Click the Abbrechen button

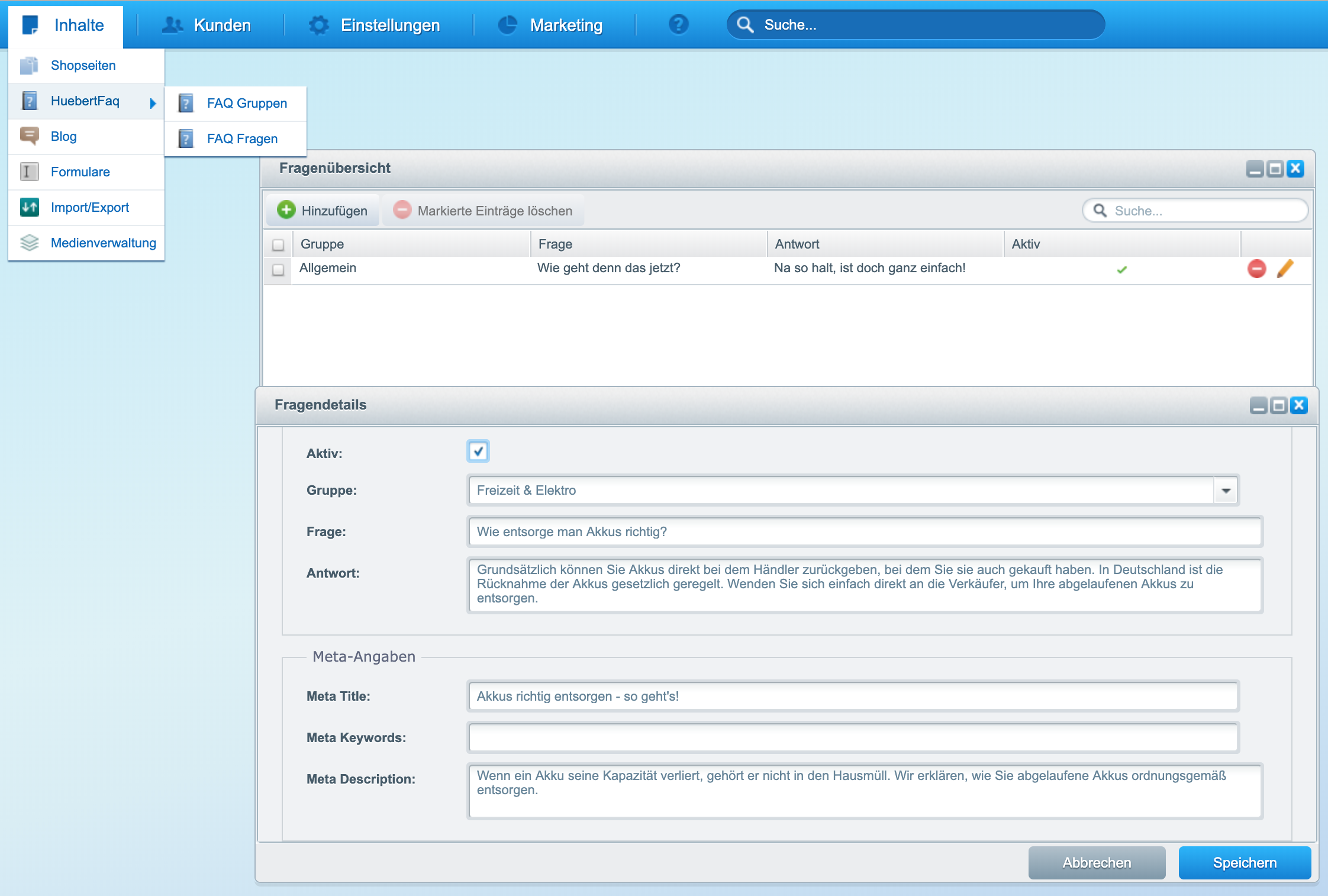[1097, 863]
